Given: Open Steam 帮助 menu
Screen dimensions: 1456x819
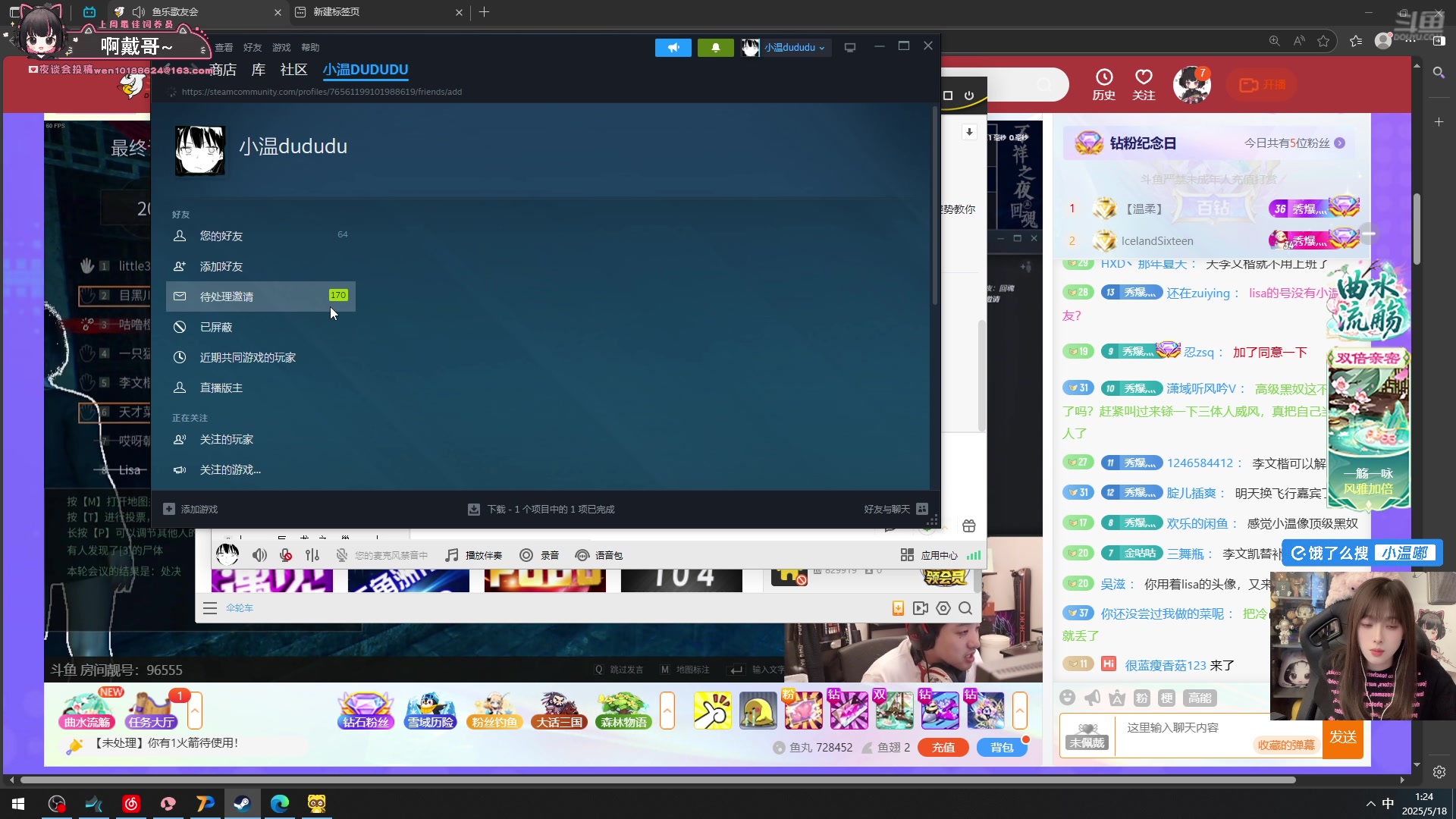Looking at the screenshot, I should tap(310, 47).
